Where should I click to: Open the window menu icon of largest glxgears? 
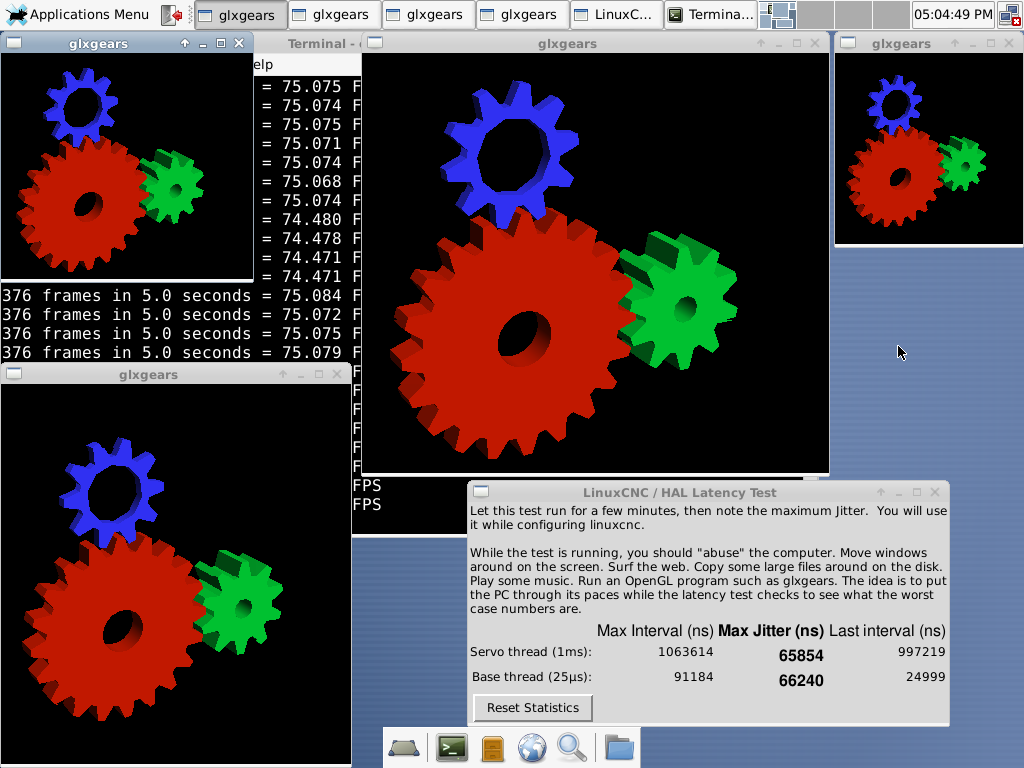(375, 43)
